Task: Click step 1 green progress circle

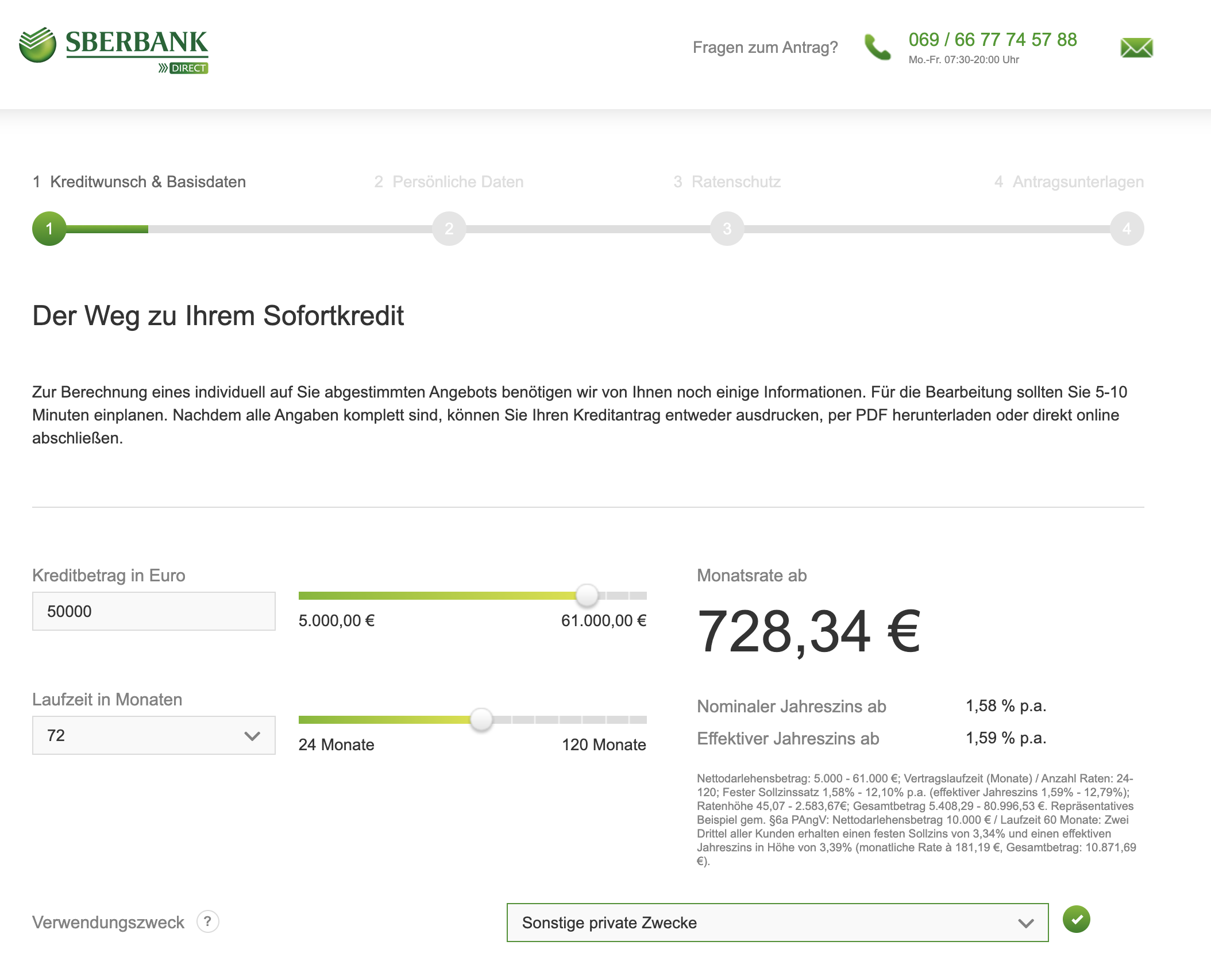Action: [x=49, y=229]
